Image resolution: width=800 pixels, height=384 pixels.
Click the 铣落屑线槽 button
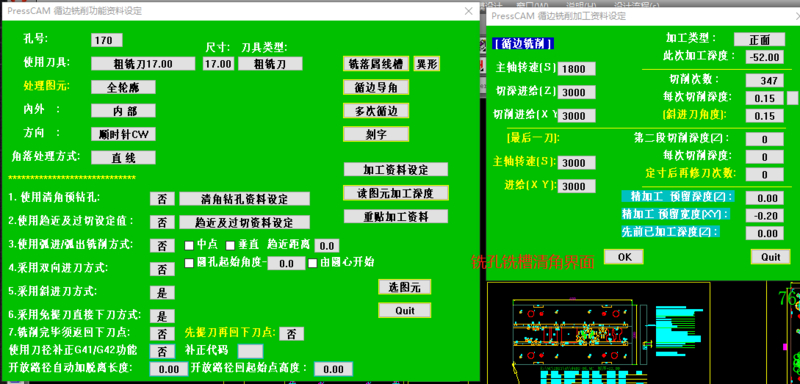(376, 64)
